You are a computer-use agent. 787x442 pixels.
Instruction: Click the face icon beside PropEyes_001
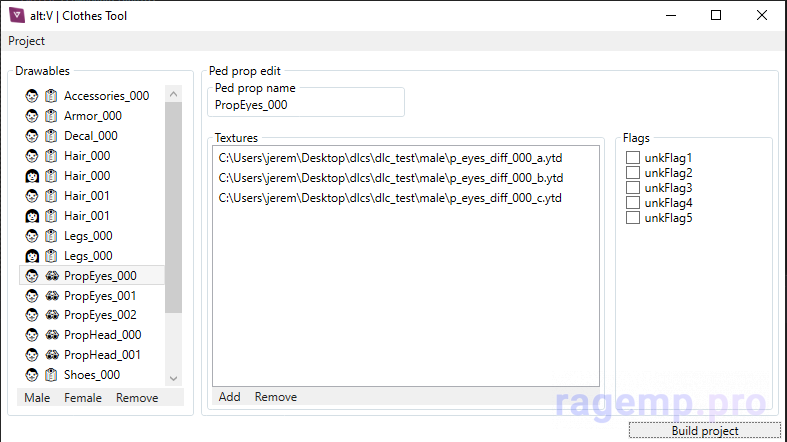point(32,296)
